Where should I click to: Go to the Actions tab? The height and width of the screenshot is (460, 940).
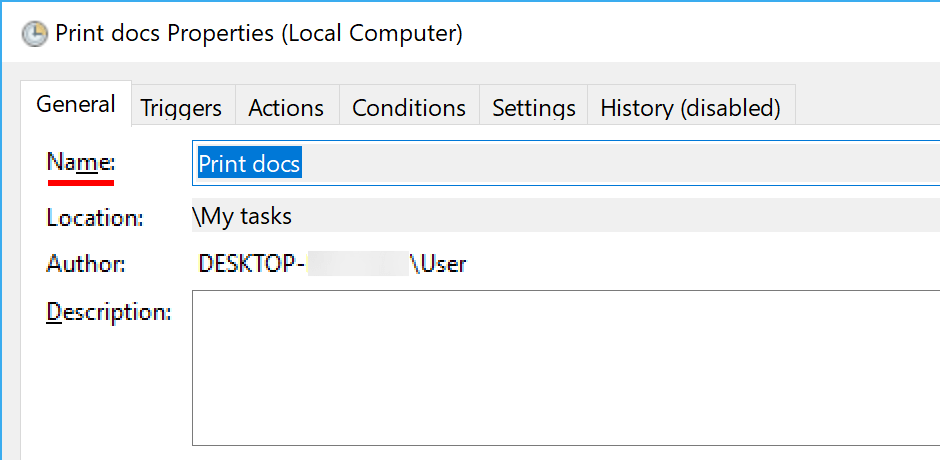coord(286,108)
